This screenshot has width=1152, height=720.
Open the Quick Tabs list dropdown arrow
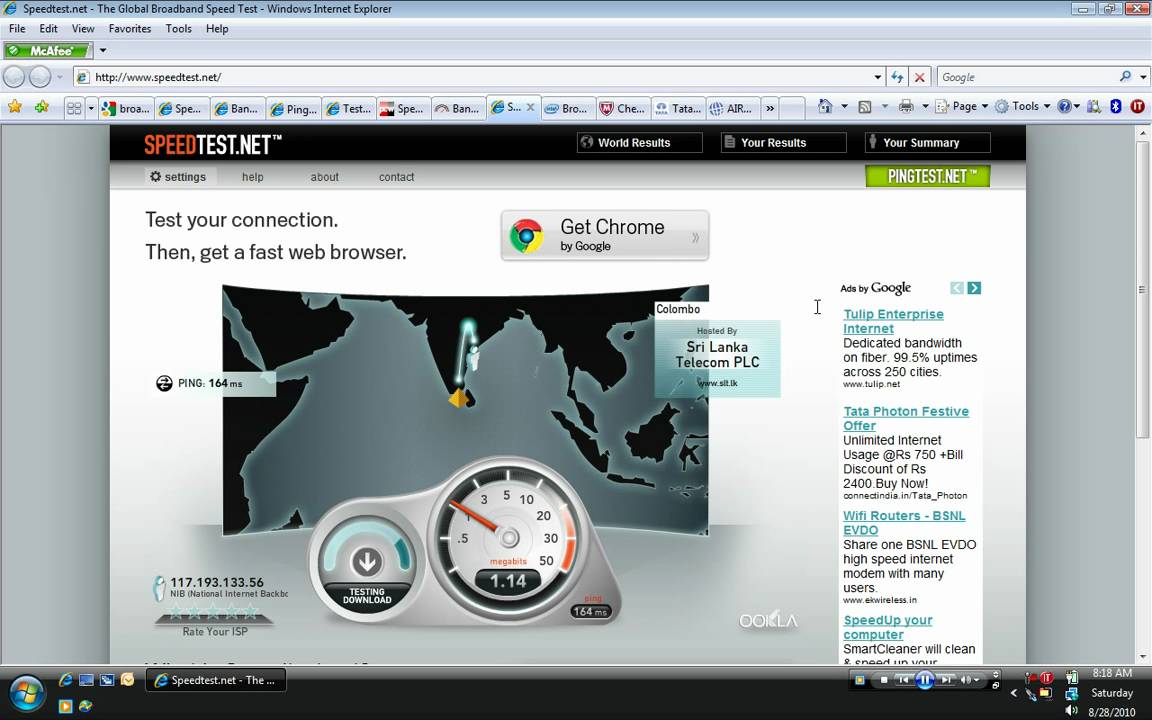click(91, 108)
